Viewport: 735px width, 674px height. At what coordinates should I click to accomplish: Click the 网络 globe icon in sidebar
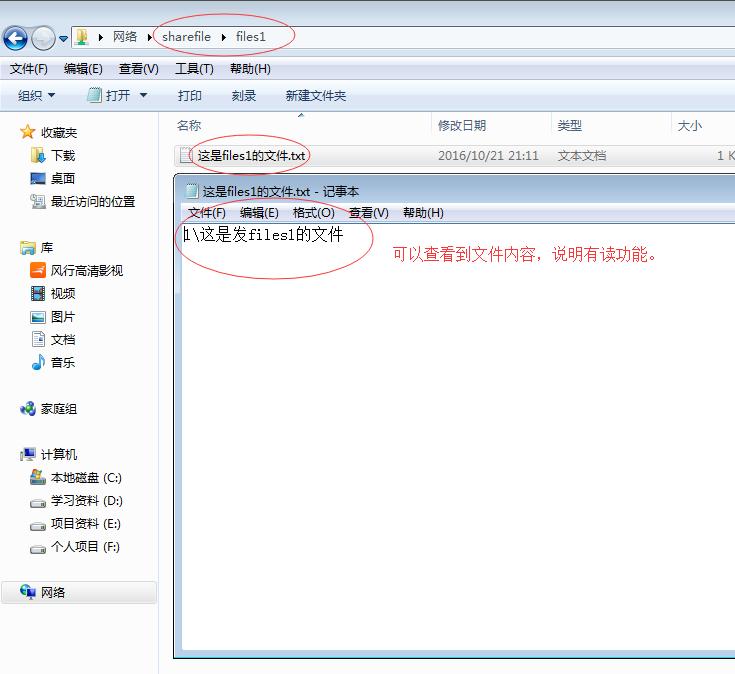pos(28,592)
